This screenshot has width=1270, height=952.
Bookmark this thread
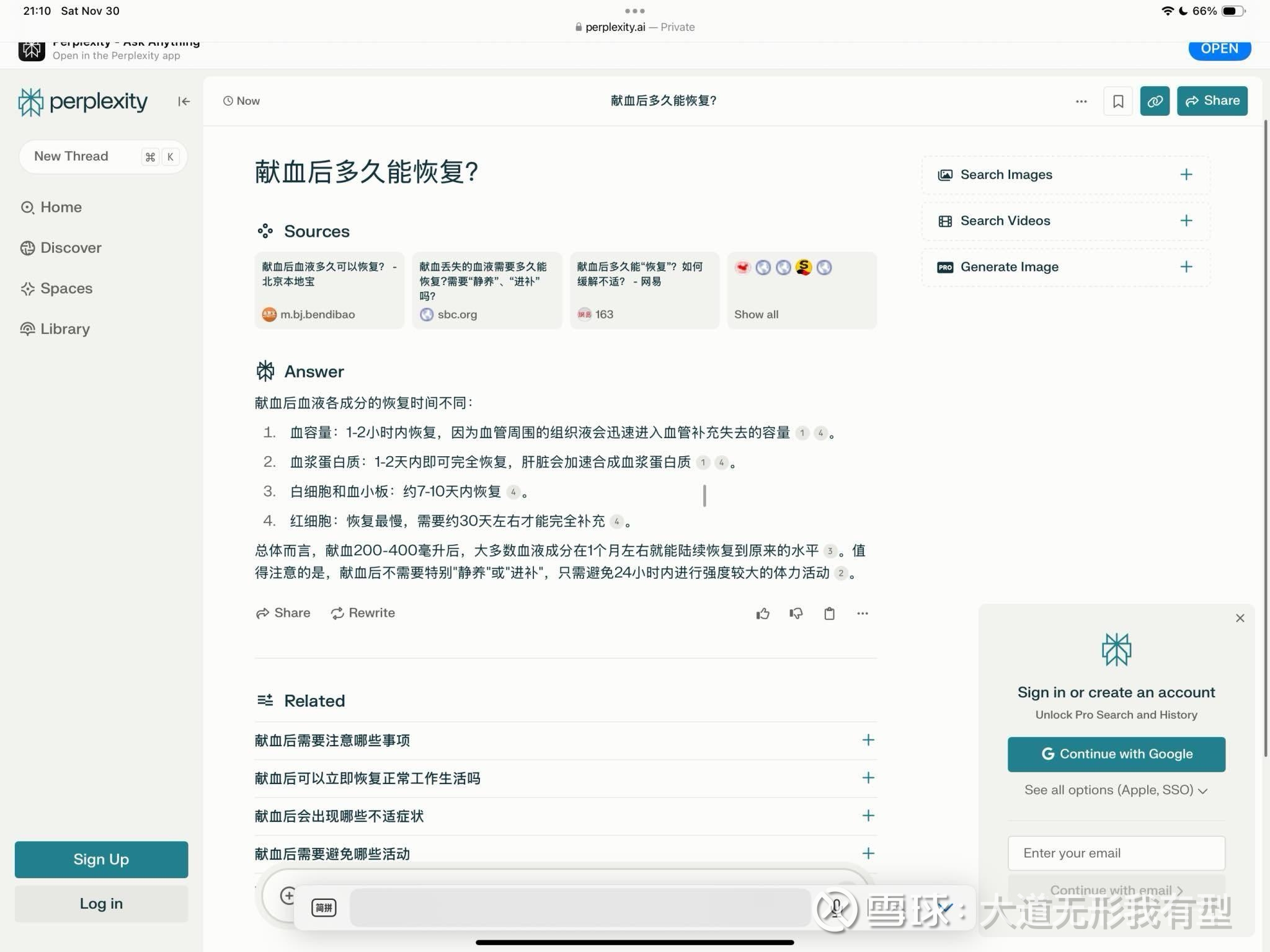click(x=1117, y=101)
